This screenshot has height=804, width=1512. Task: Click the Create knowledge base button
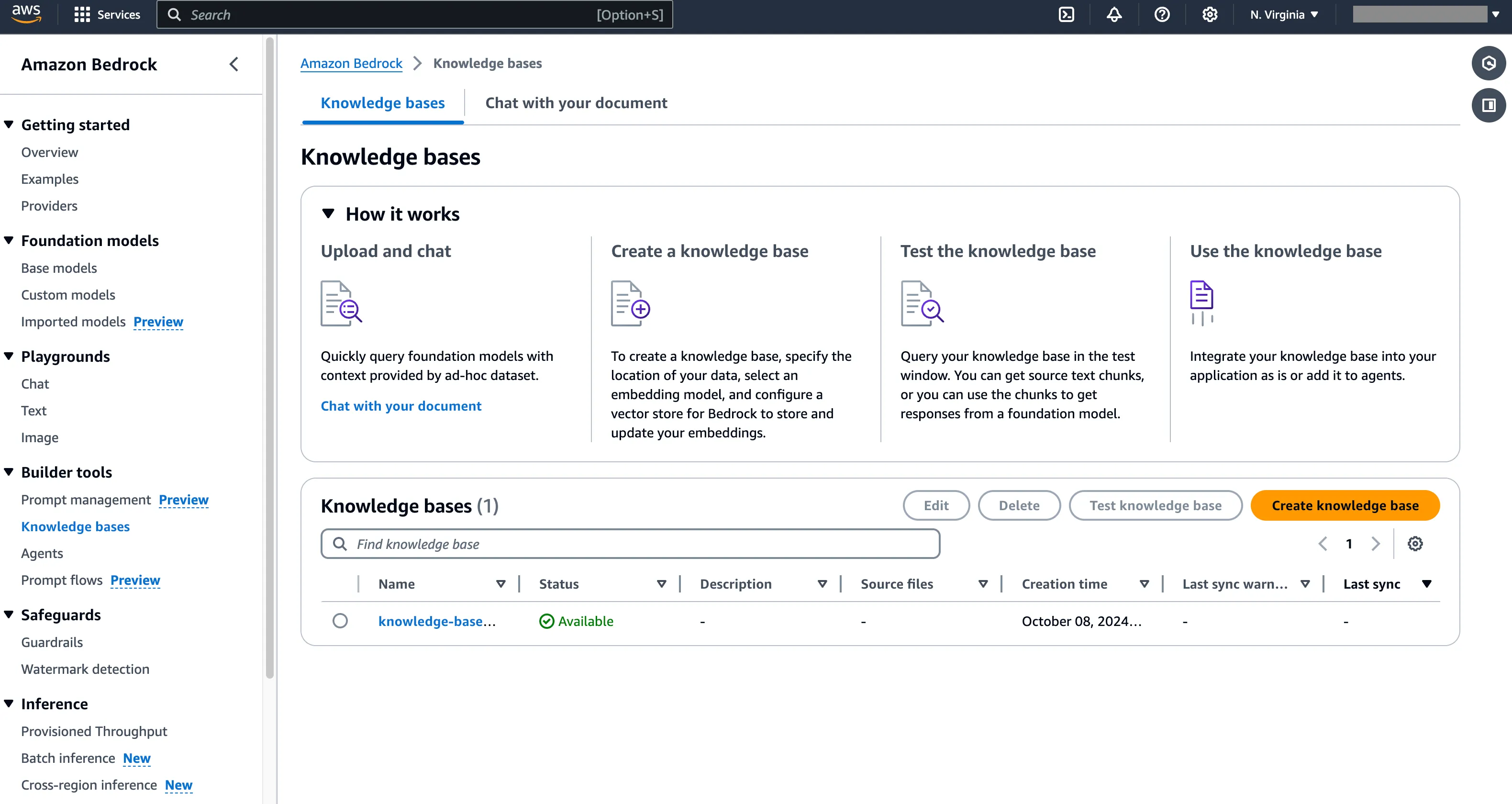[x=1345, y=505]
